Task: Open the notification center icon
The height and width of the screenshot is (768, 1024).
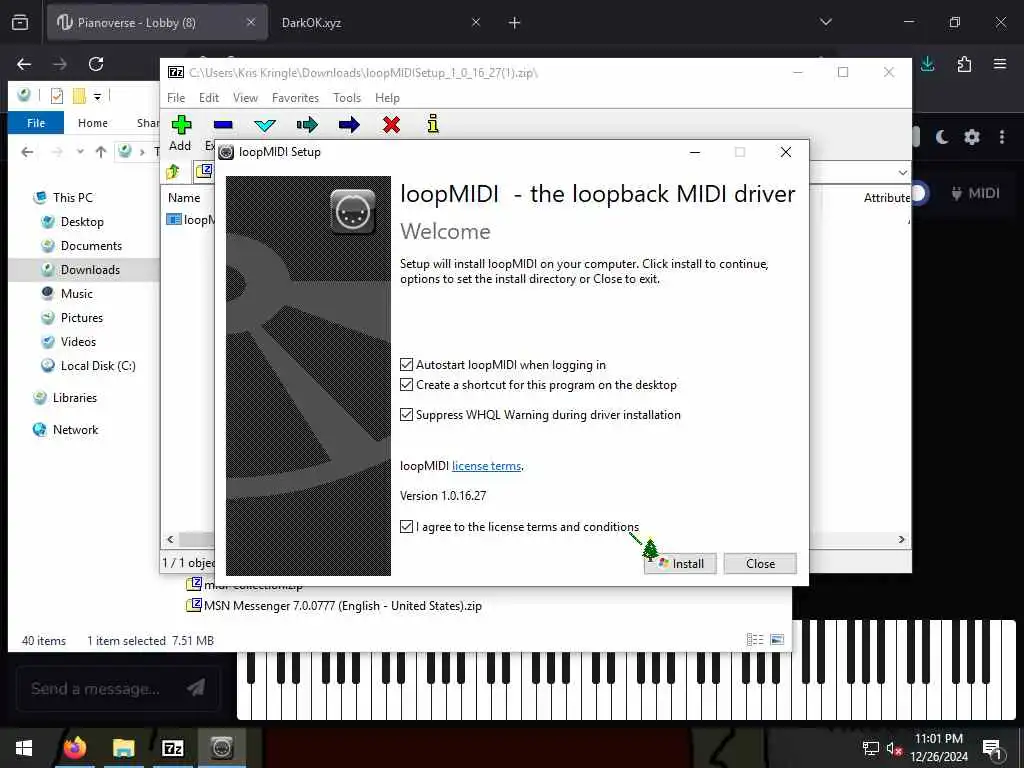Action: pos(992,748)
